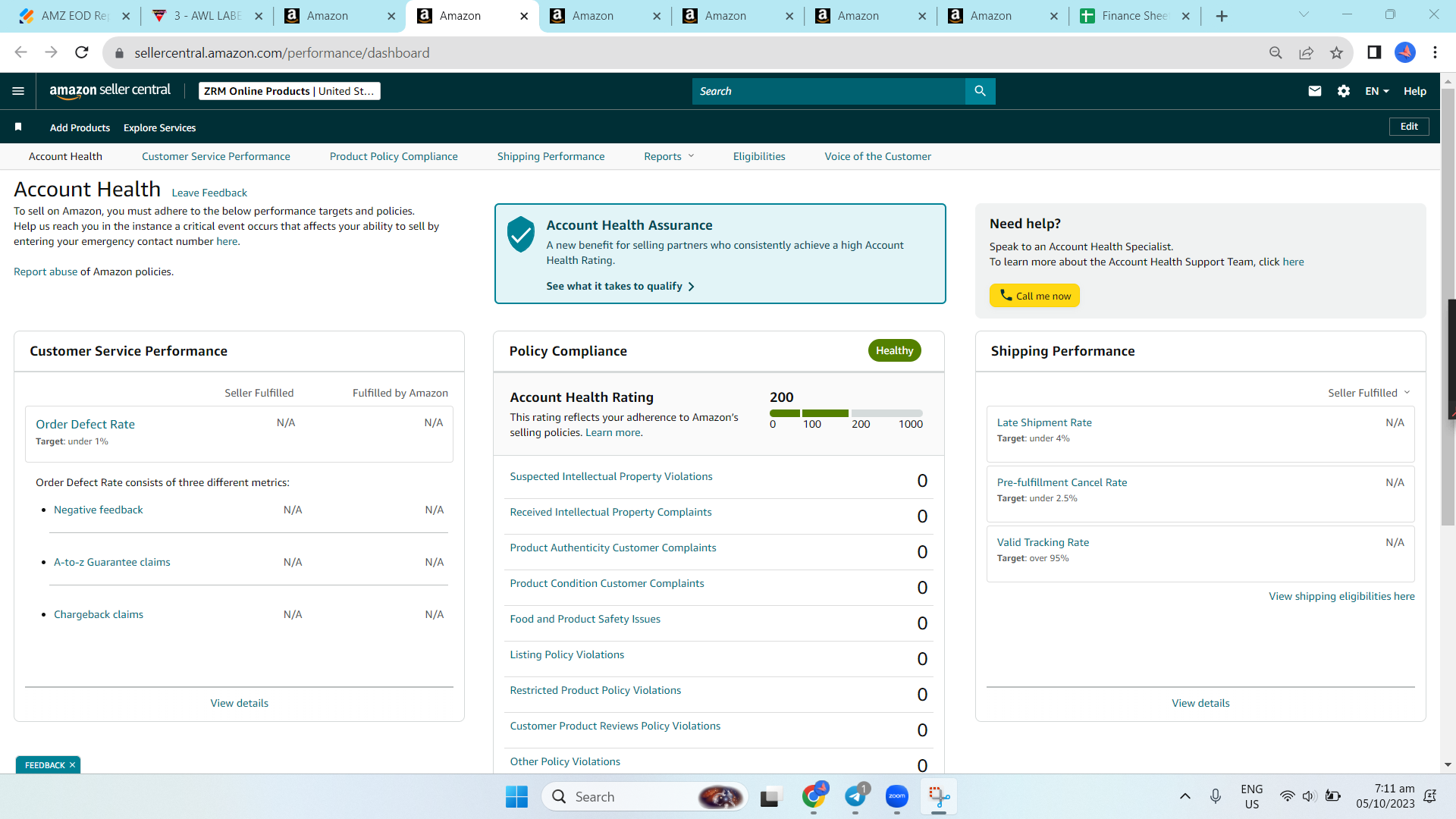Open Google Chrome from the taskbar
The height and width of the screenshot is (819, 1456).
[x=814, y=796]
